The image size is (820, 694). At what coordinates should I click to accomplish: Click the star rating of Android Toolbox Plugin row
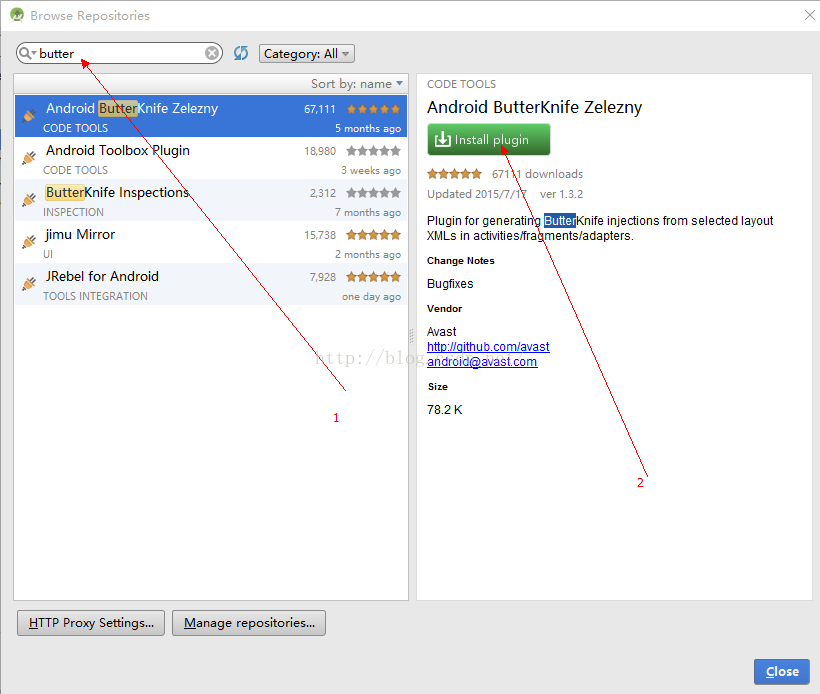373,151
